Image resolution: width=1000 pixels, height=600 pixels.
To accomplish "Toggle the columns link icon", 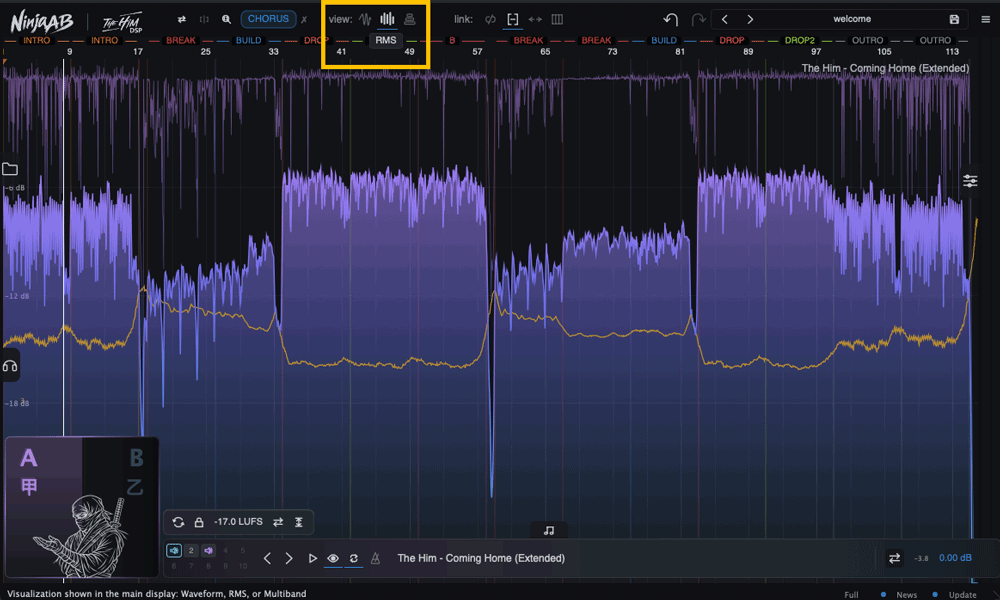I will click(x=557, y=19).
